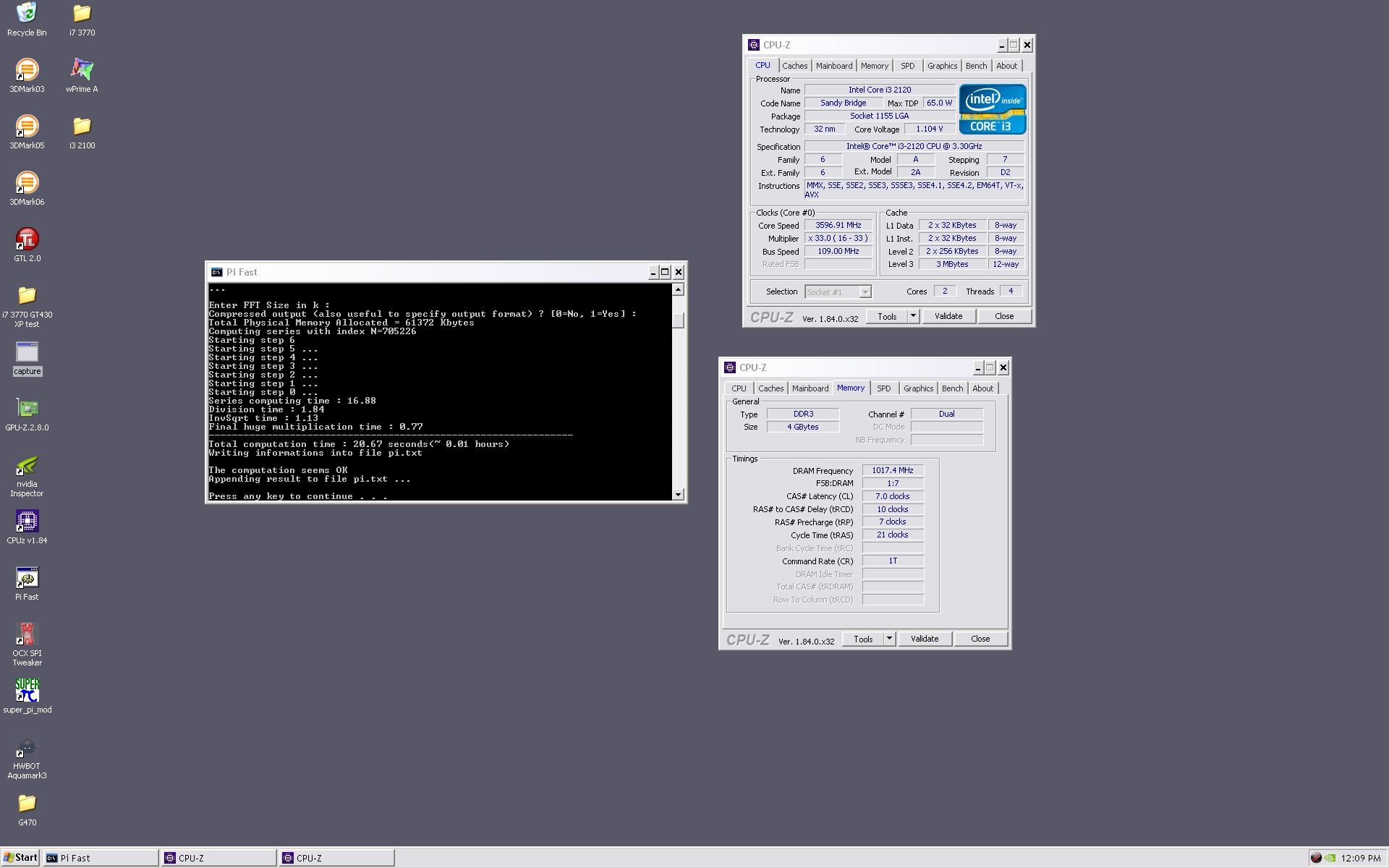Click the DRAM Frequency value 1017.4 MHz
Viewport: 1389px width, 868px height.
(893, 470)
